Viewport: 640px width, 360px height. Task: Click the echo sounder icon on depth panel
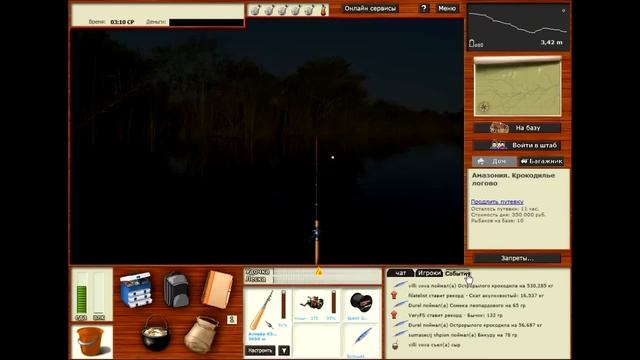476,43
